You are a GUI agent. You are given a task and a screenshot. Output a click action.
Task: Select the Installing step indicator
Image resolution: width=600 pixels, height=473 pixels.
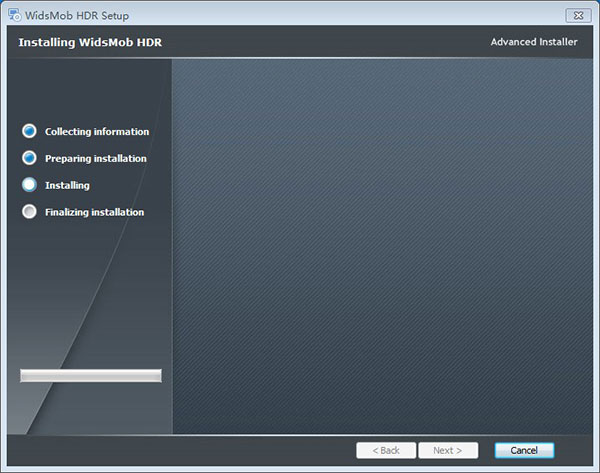coord(29,184)
